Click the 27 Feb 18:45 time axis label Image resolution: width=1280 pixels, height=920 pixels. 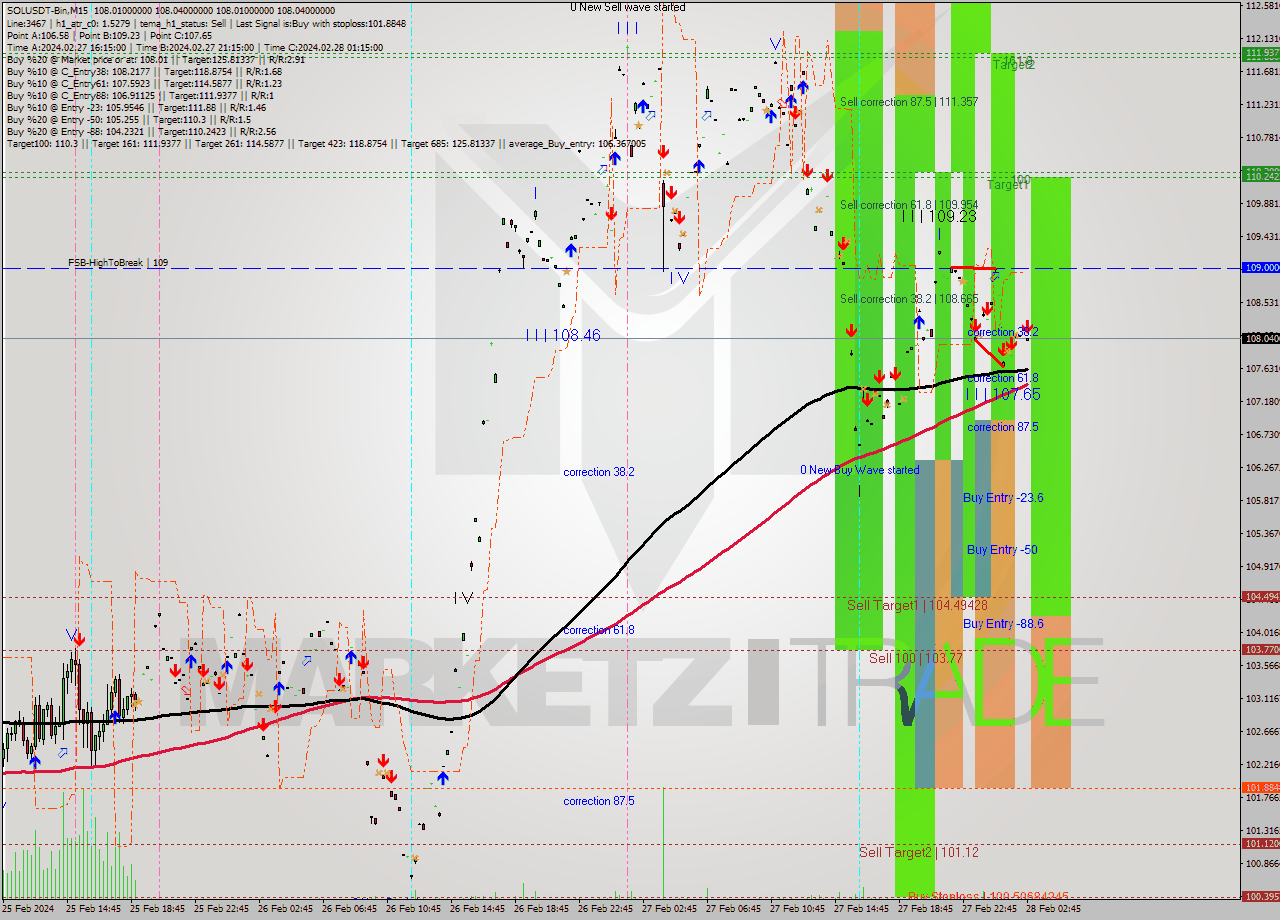925,909
